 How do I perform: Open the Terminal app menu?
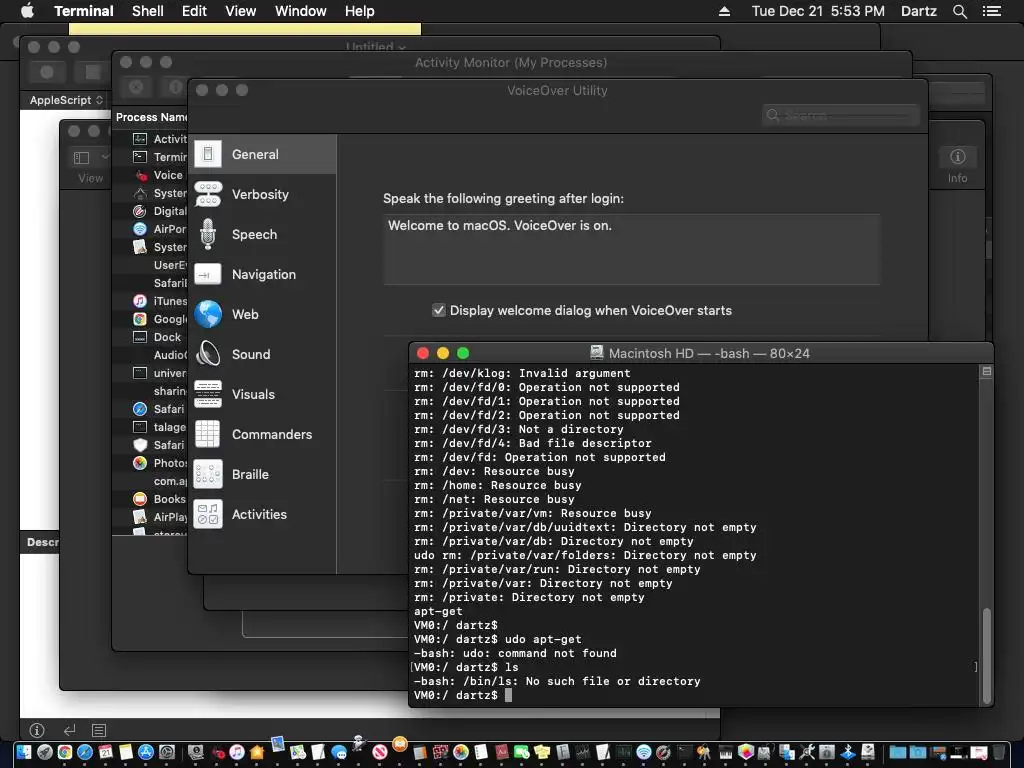point(84,11)
